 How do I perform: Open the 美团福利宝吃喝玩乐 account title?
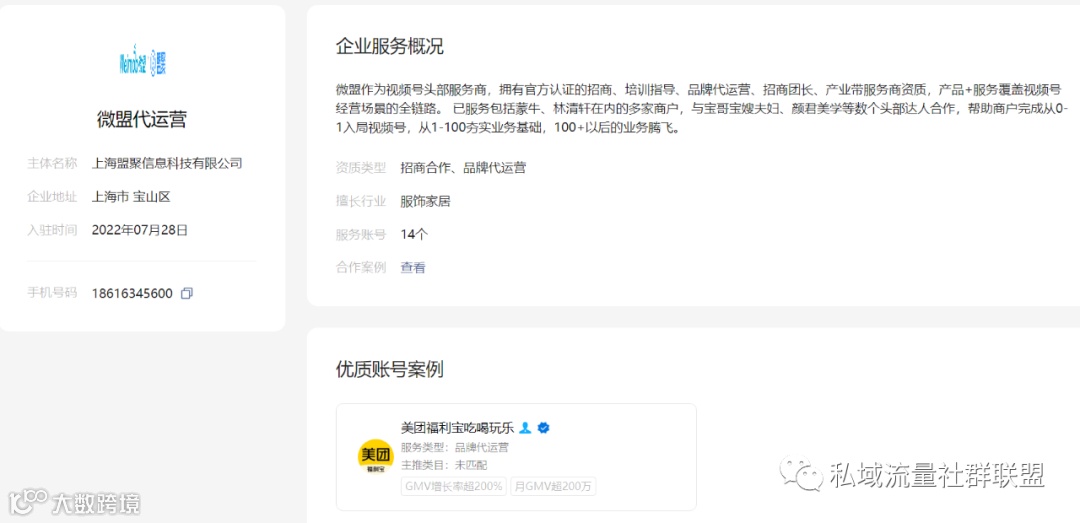click(x=457, y=428)
